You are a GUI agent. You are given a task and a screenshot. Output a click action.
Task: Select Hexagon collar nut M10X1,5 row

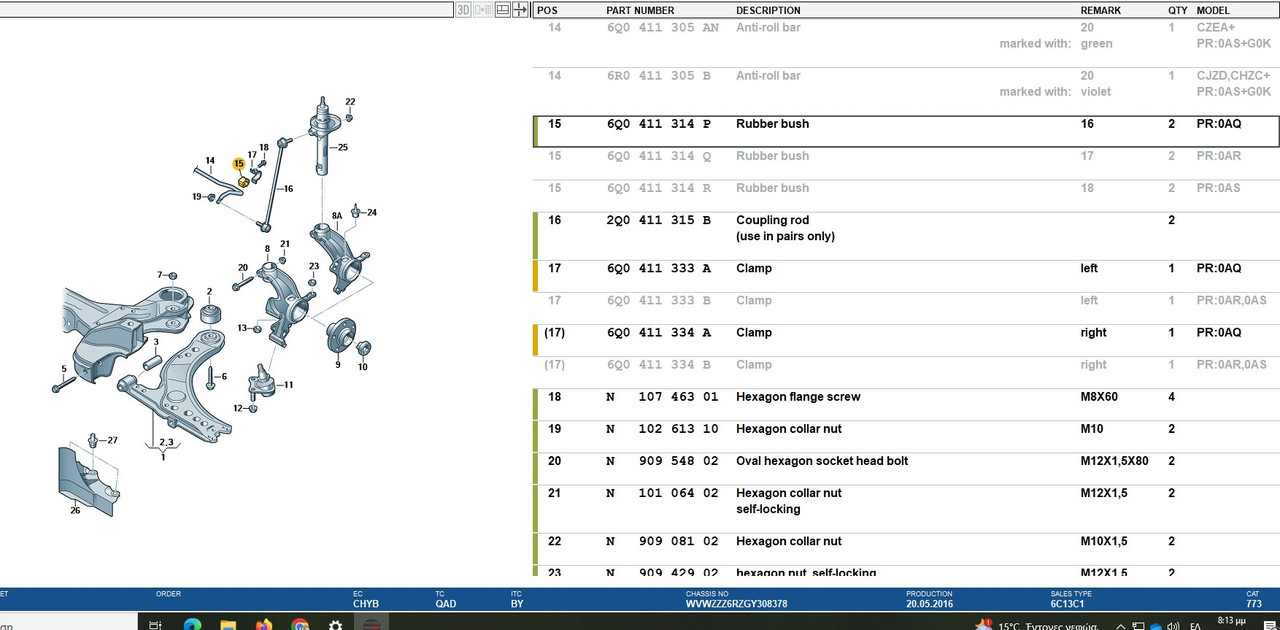(x=906, y=549)
